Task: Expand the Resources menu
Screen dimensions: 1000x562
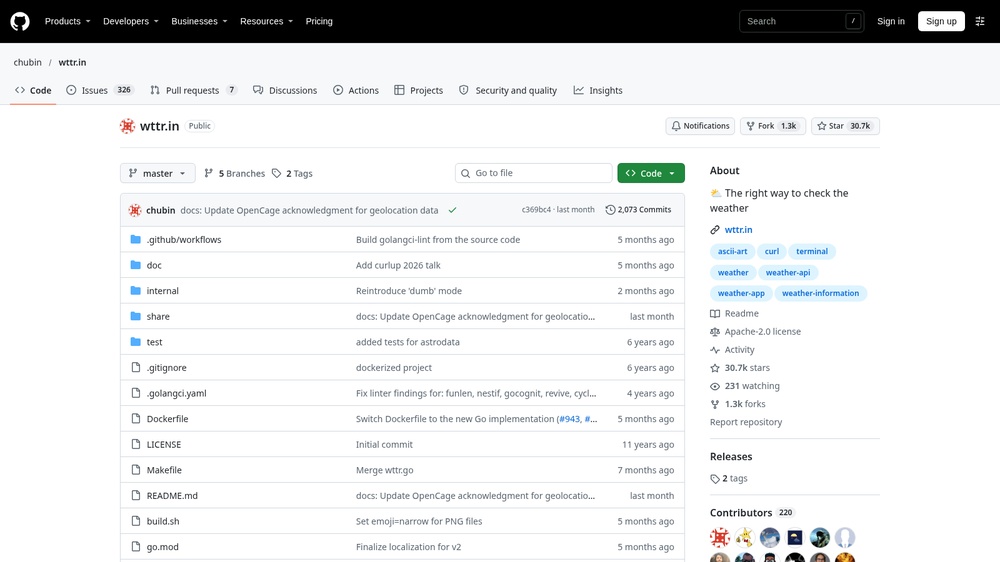Action: pyautogui.click(x=267, y=21)
